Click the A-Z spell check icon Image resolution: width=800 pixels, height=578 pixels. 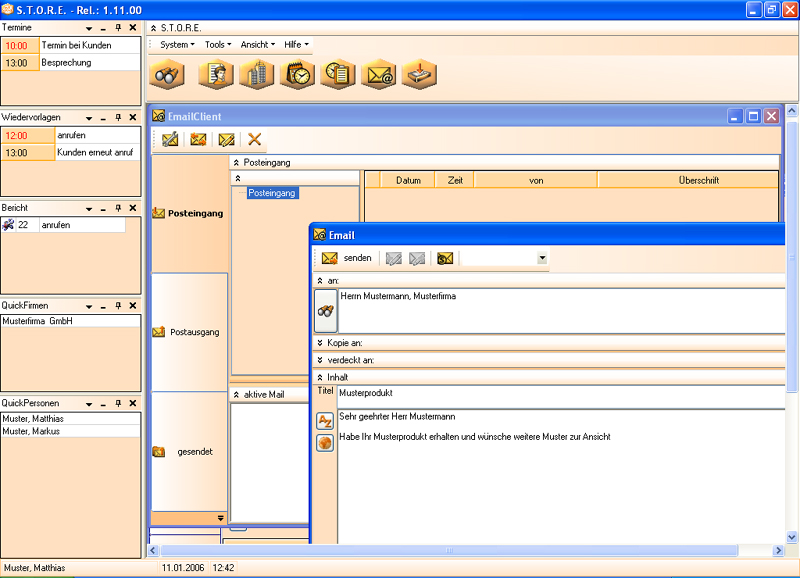pos(325,421)
